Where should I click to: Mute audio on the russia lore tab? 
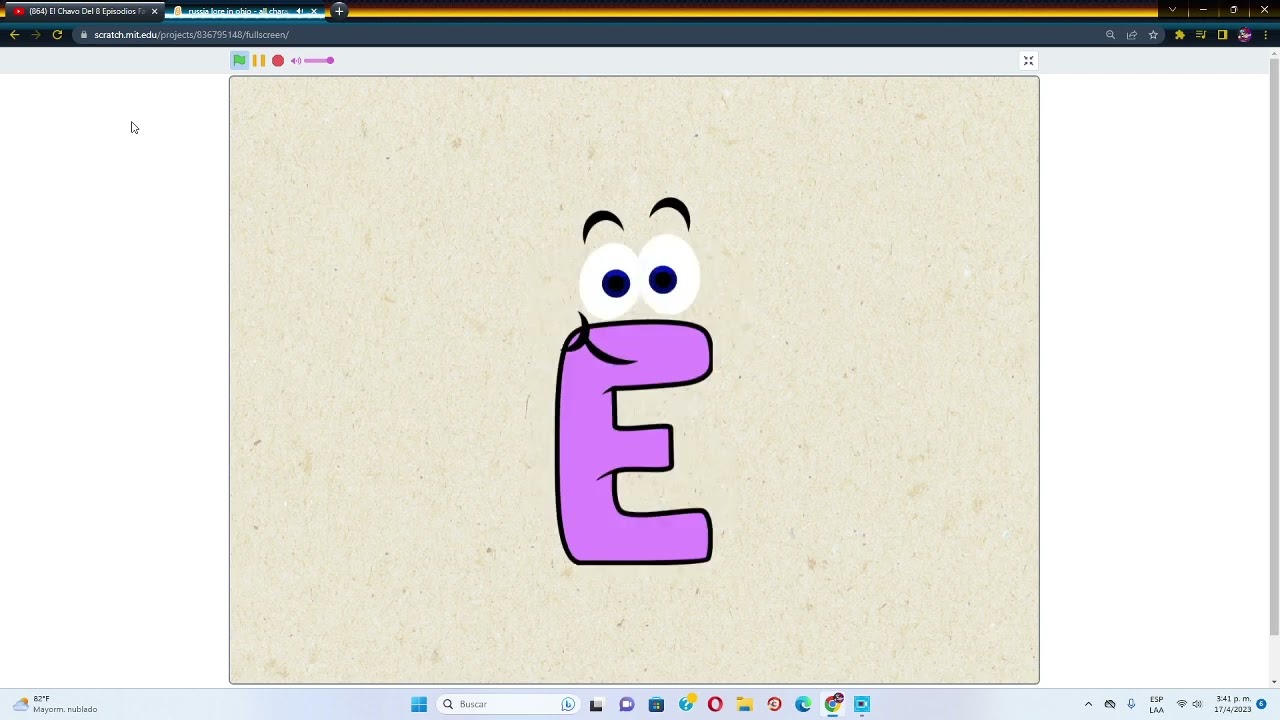point(300,11)
